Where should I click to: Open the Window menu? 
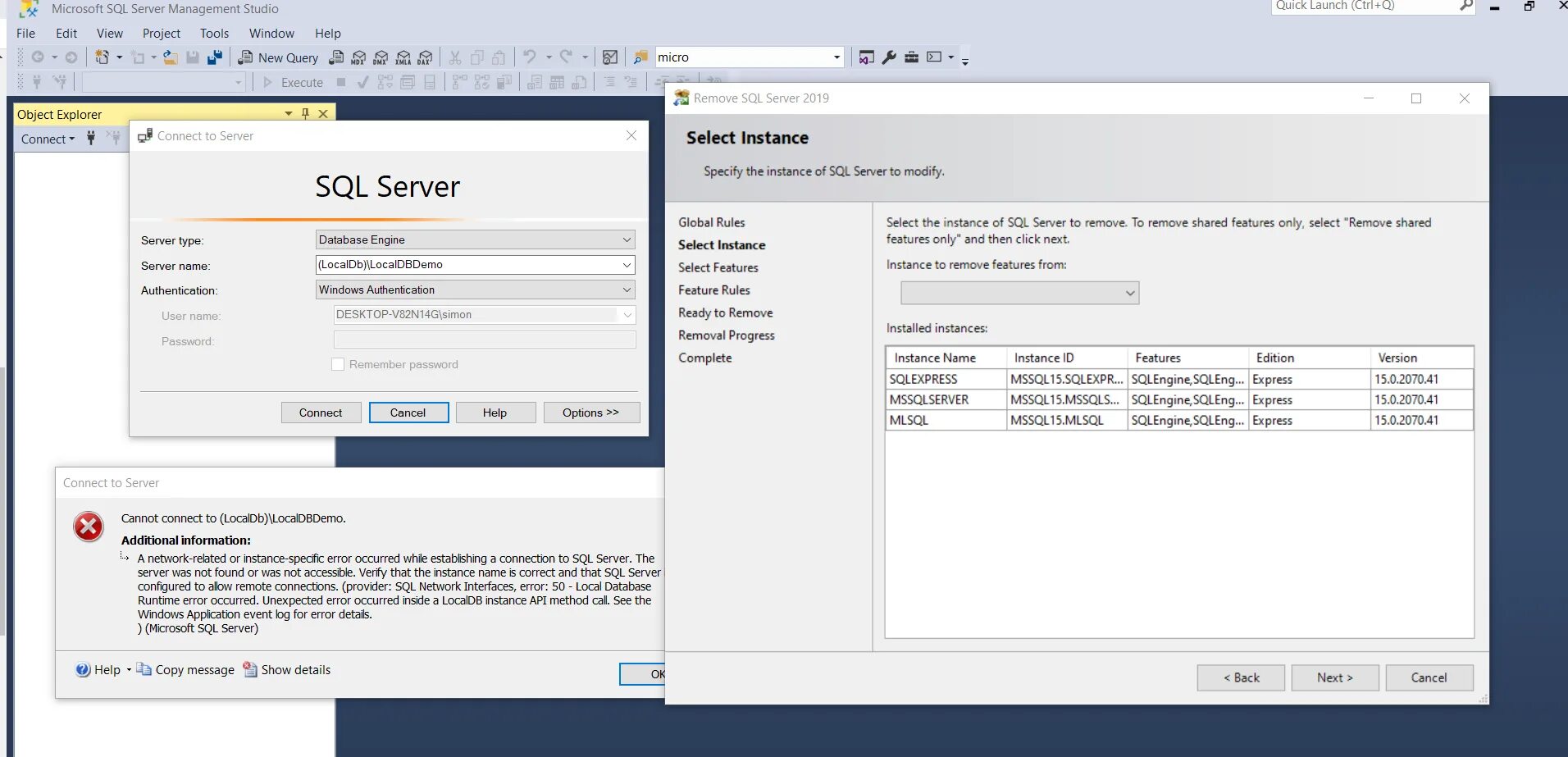[x=271, y=34]
